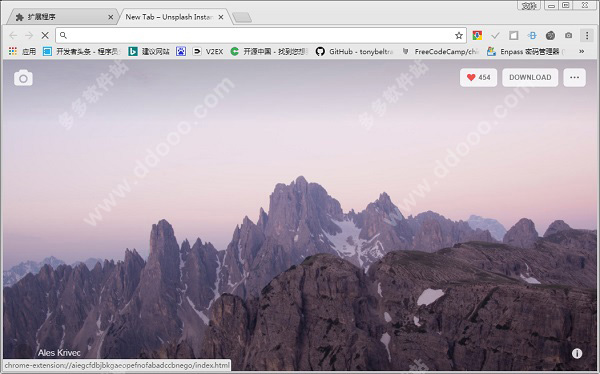Open the 应用 apps grid shortcut
The height and width of the screenshot is (374, 600).
pos(22,51)
